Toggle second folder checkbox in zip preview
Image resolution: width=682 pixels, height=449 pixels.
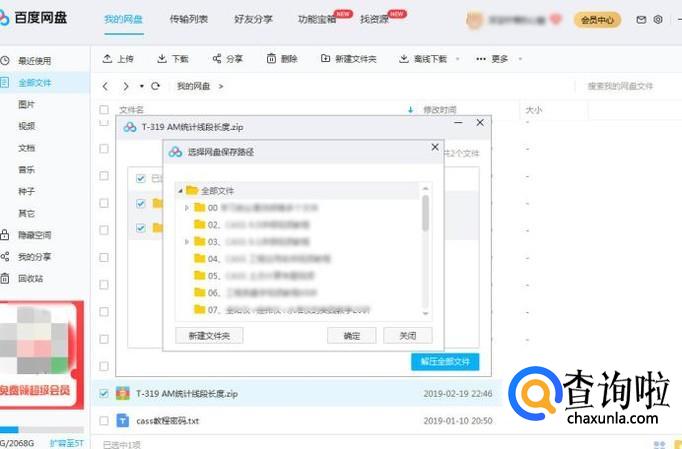(140, 228)
